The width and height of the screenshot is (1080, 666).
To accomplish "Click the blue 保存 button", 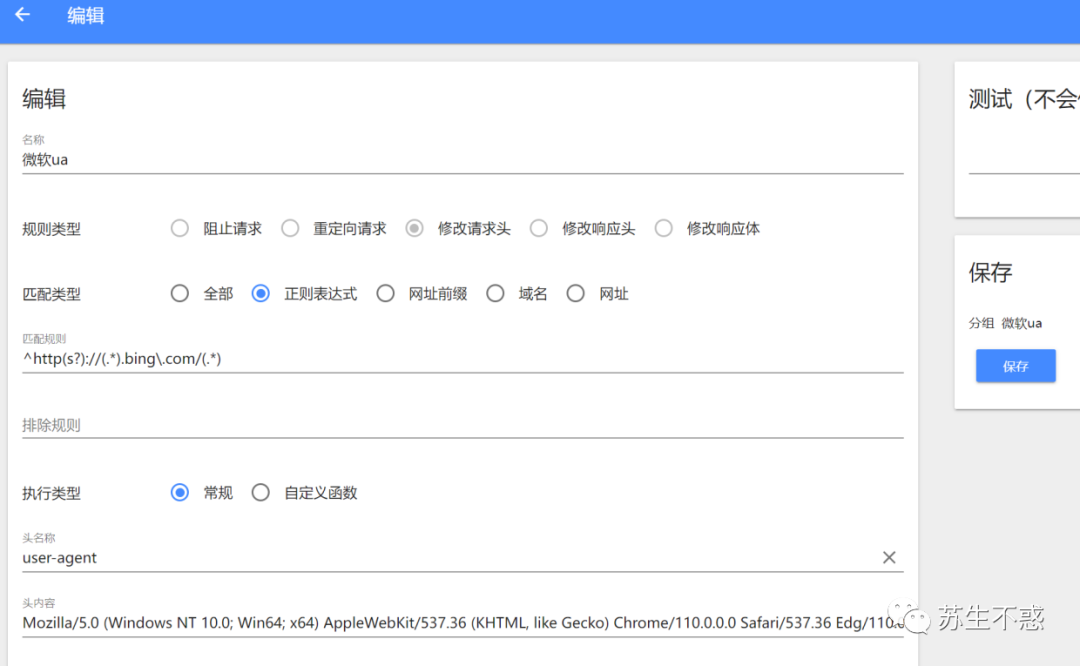I will click(x=1015, y=366).
